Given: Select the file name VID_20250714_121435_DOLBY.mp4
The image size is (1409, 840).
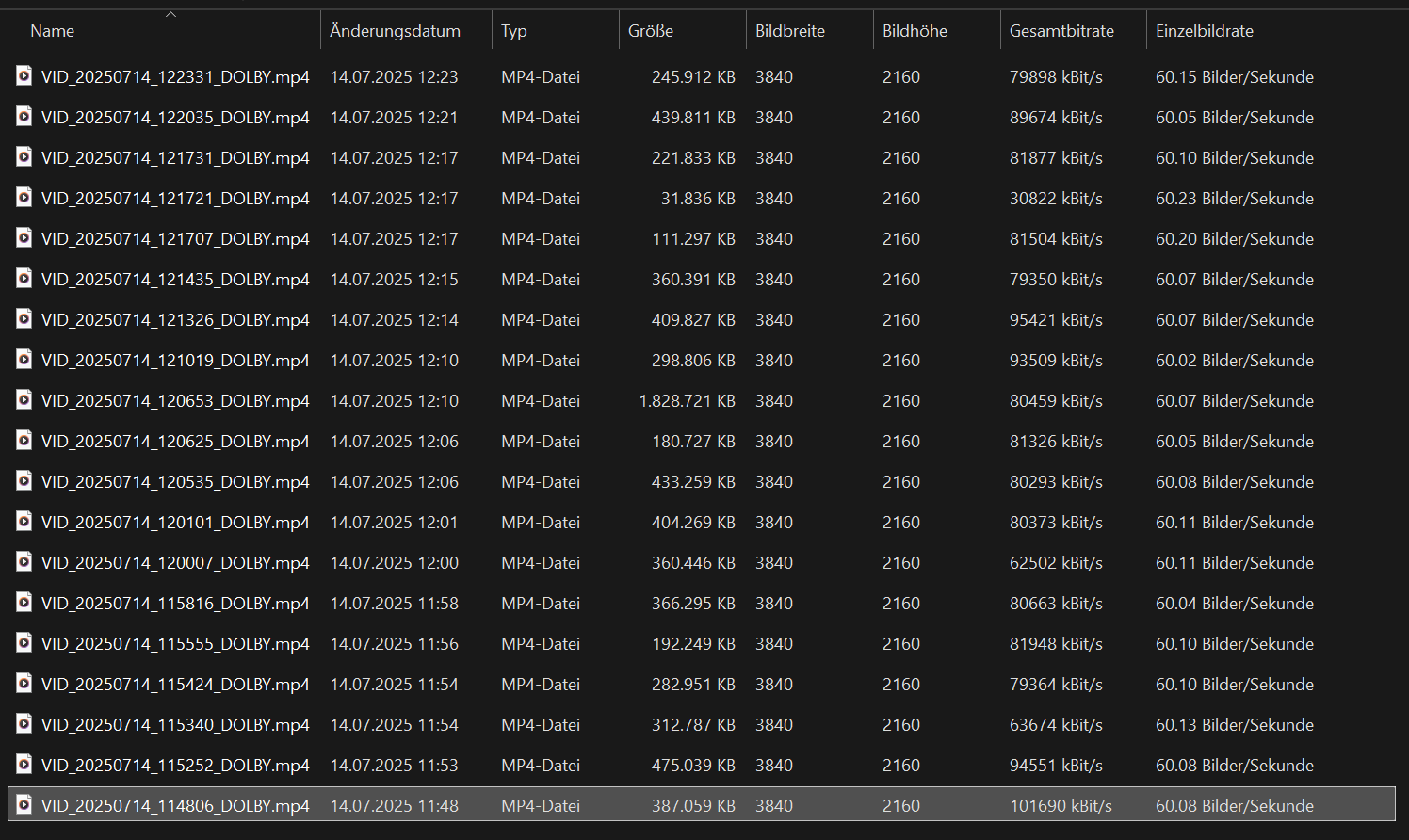Looking at the screenshot, I should click(175, 280).
